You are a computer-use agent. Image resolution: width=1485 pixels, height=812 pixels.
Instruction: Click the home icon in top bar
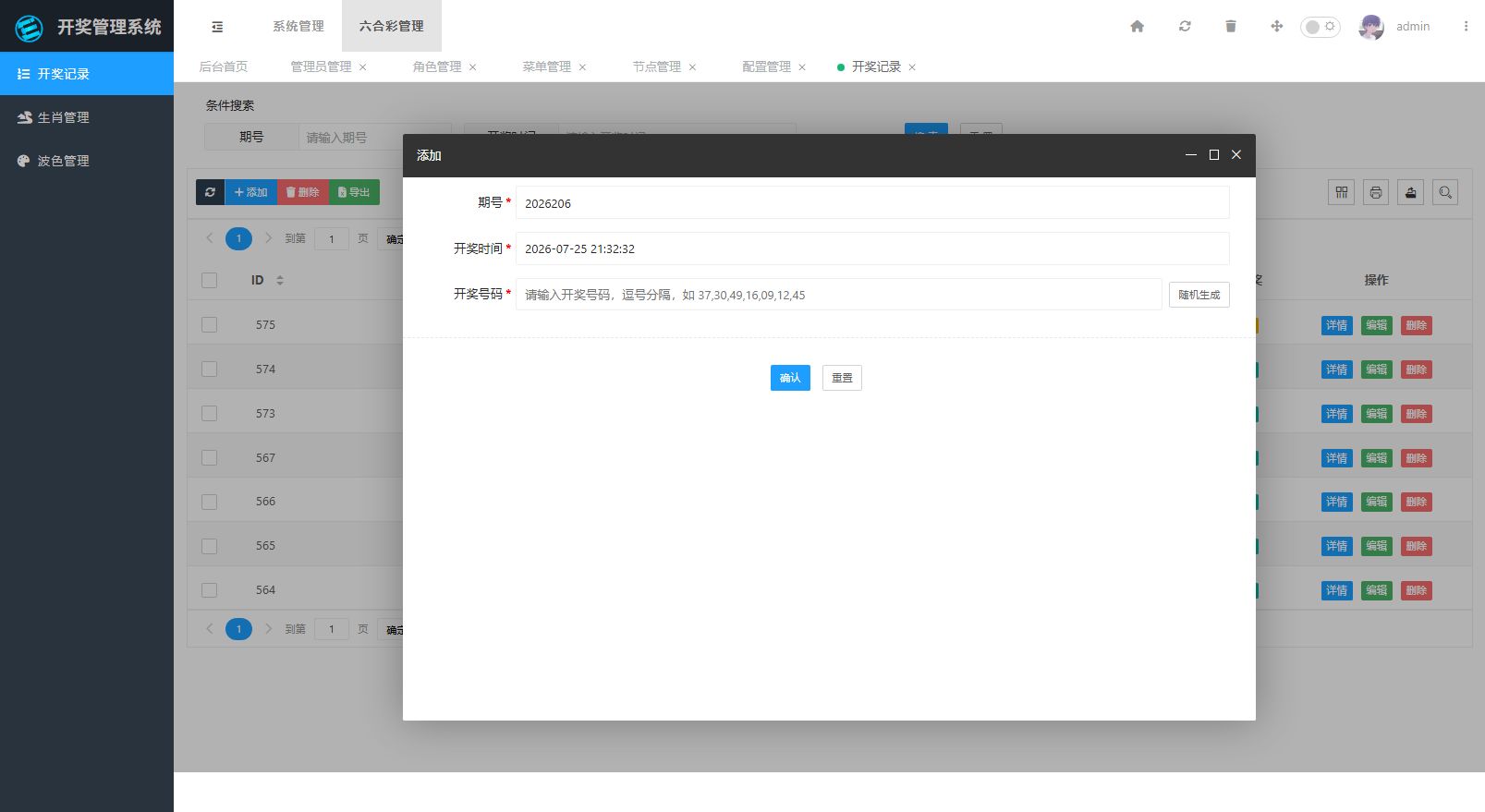click(1138, 26)
